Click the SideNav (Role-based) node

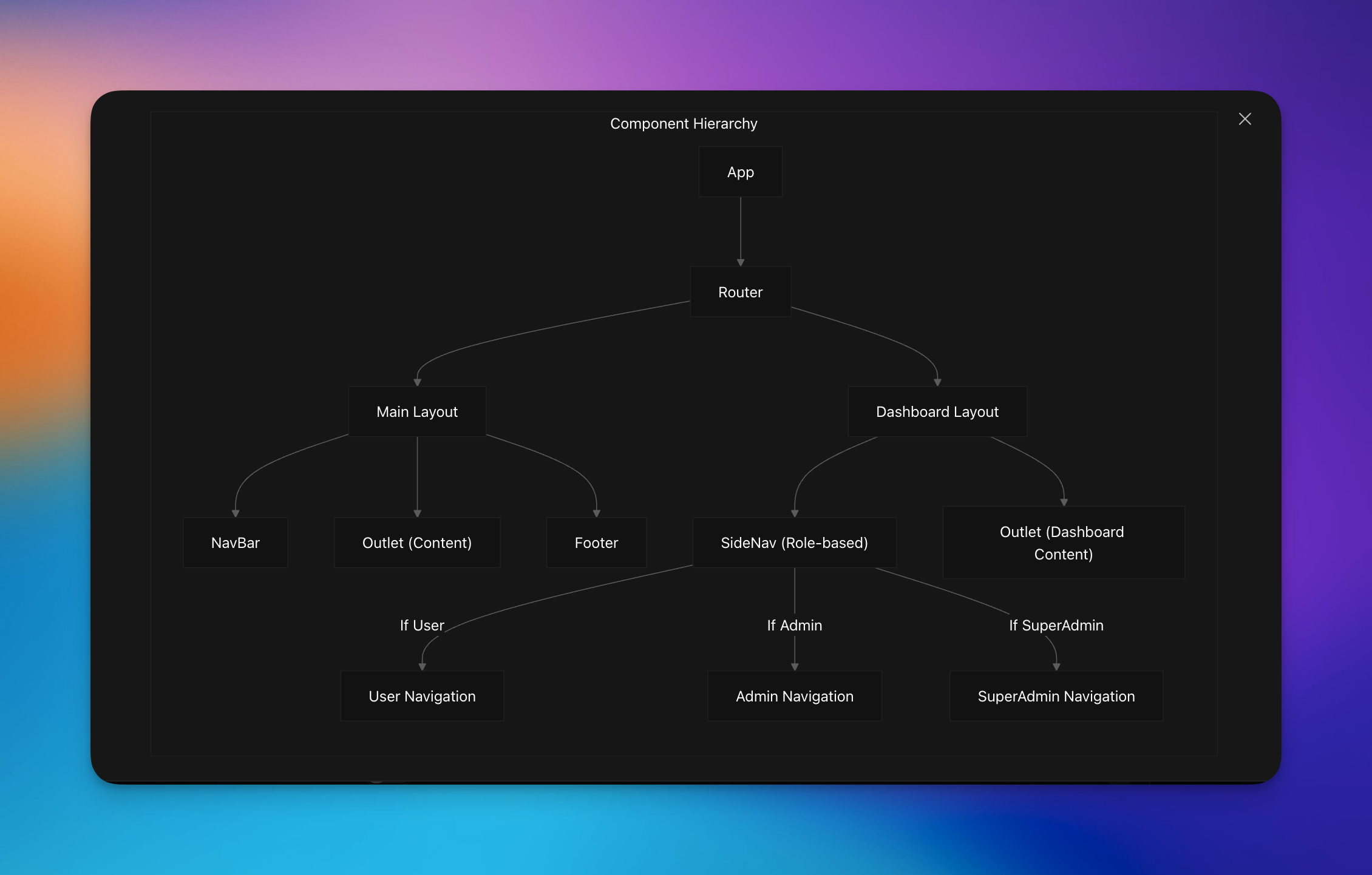tap(795, 542)
